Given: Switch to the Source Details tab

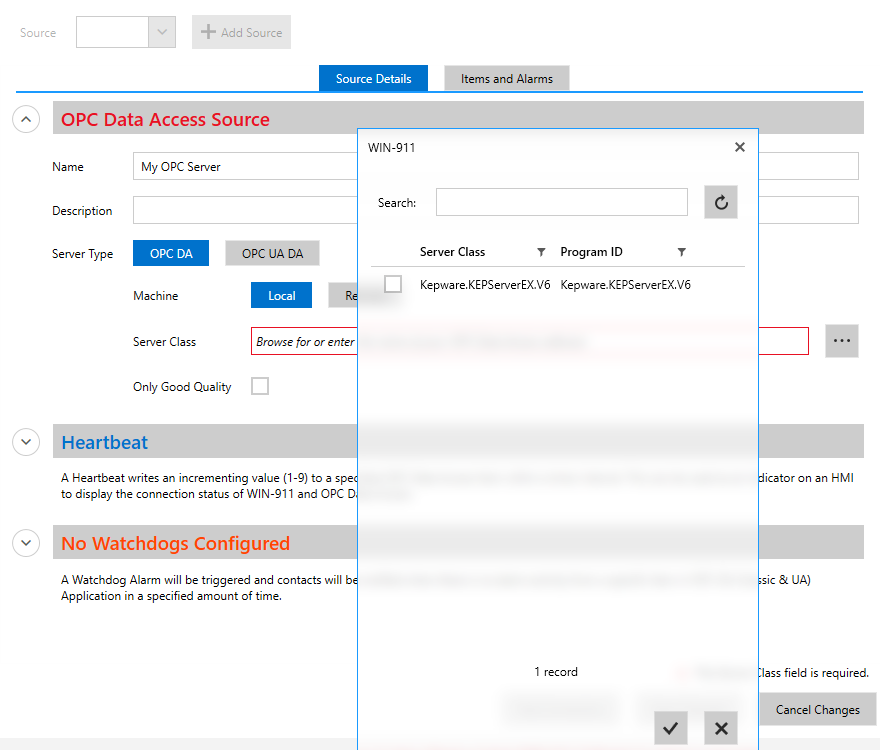Looking at the screenshot, I should click(373, 79).
